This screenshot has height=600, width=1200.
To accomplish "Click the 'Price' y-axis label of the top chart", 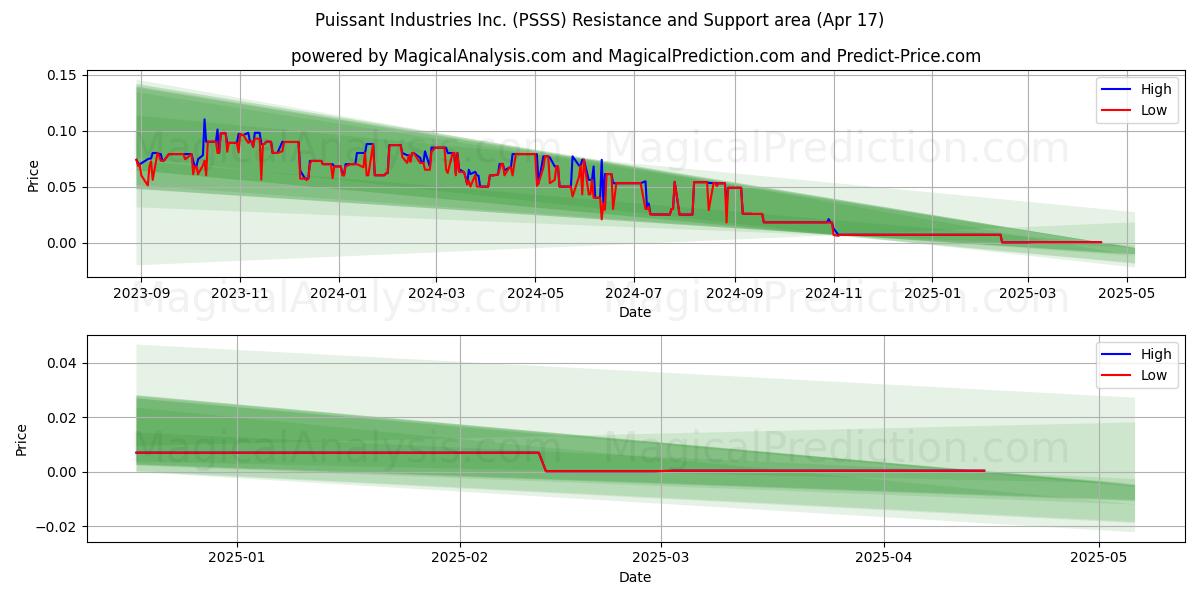I will [x=34, y=176].
